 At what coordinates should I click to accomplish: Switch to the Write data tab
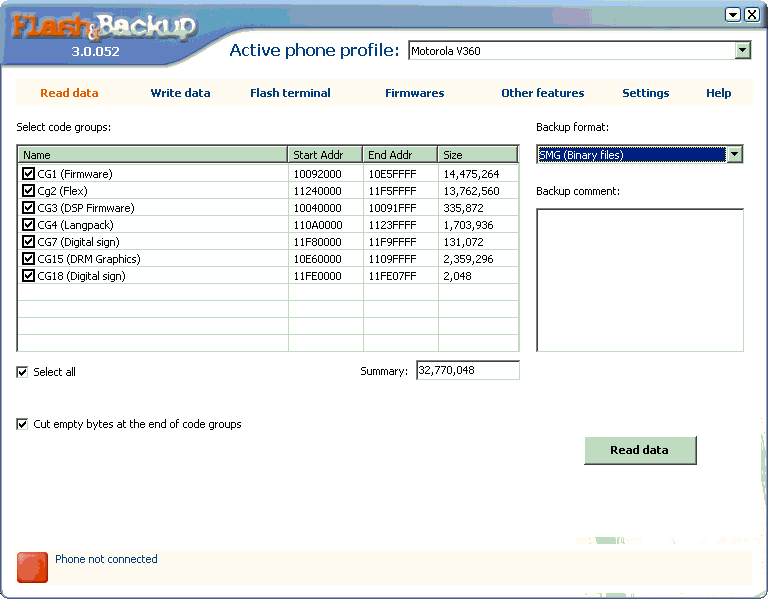click(x=180, y=93)
